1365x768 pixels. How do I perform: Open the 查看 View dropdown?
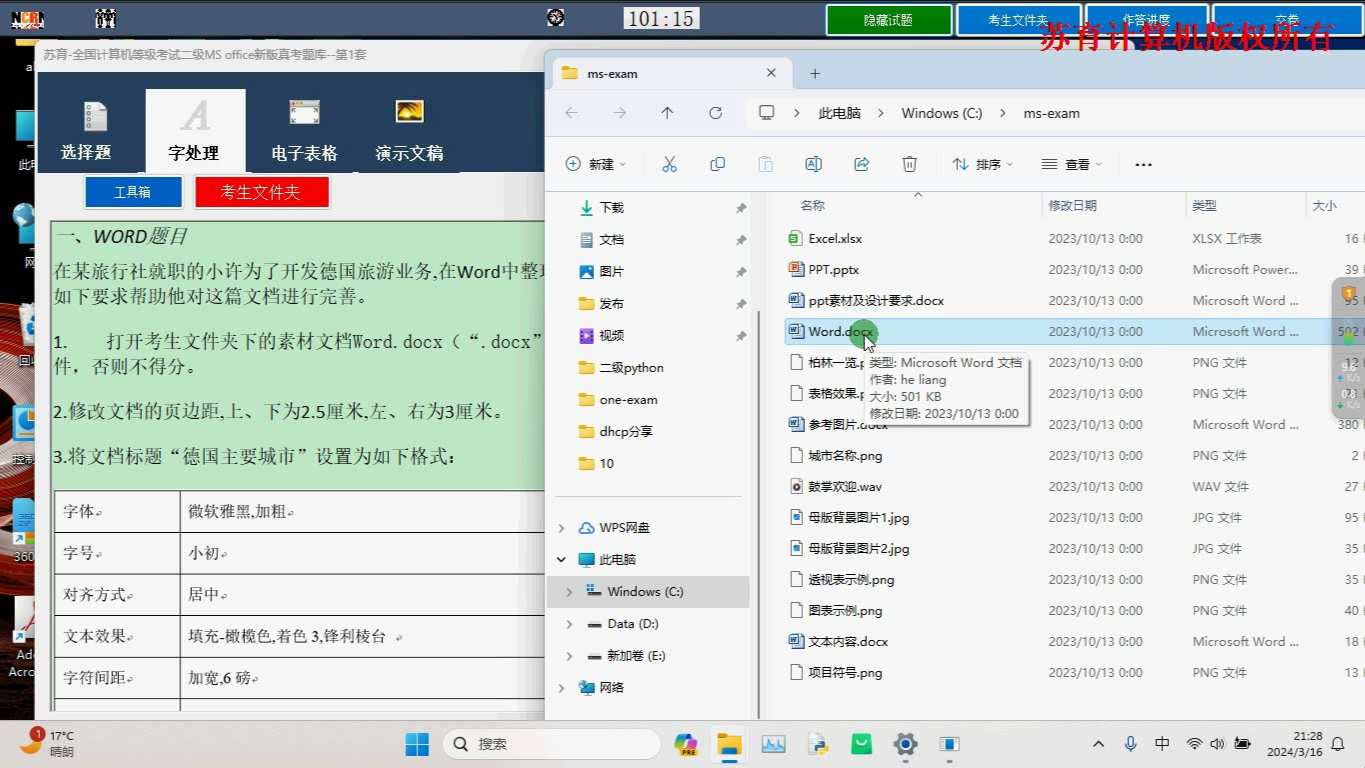tap(1070, 163)
